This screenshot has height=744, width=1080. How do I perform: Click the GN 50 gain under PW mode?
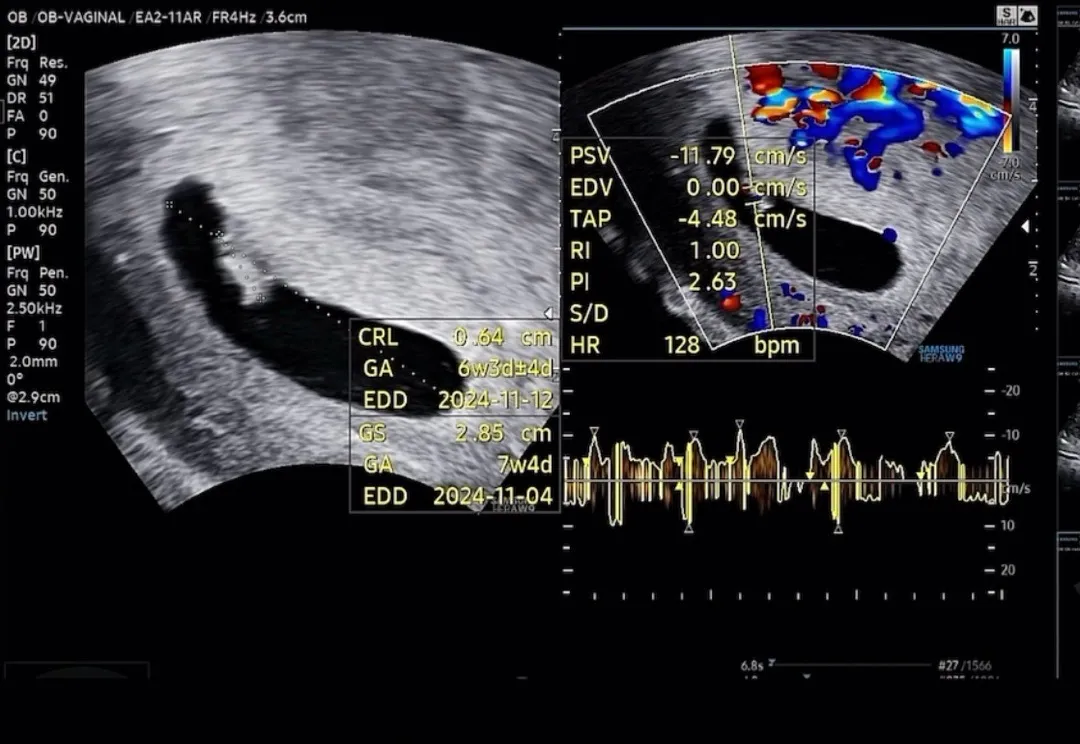click(x=32, y=291)
